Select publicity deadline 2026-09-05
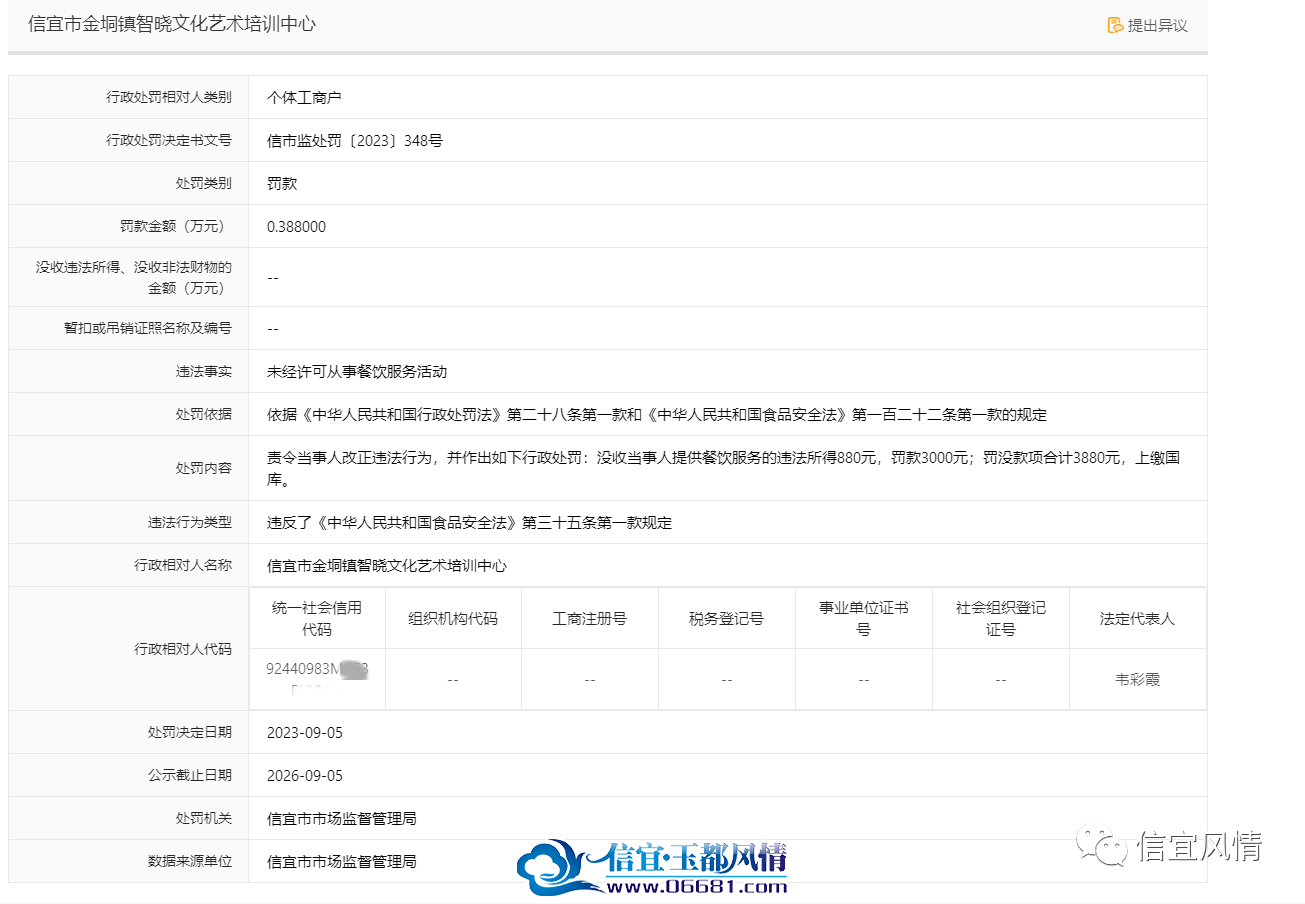Image resolution: width=1305 pixels, height=904 pixels. point(305,775)
